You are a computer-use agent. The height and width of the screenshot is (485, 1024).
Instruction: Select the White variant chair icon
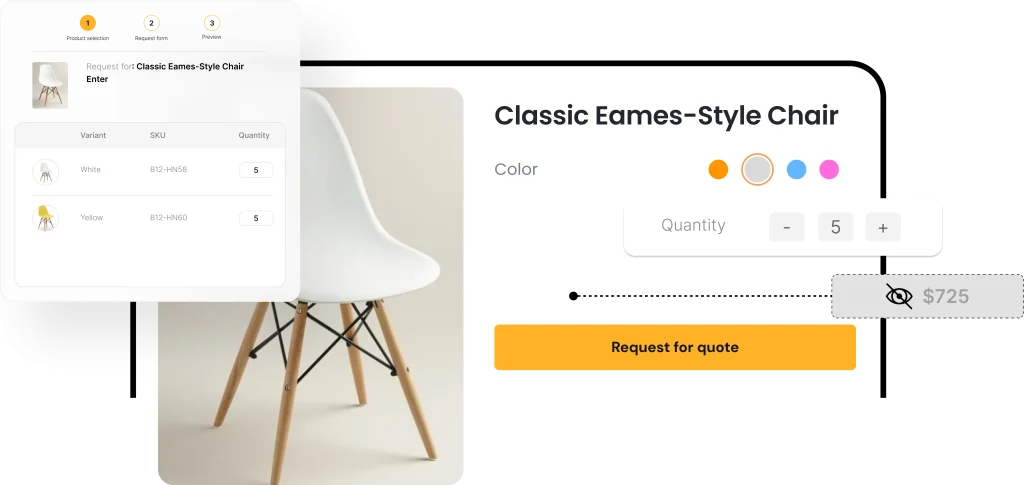pos(46,172)
